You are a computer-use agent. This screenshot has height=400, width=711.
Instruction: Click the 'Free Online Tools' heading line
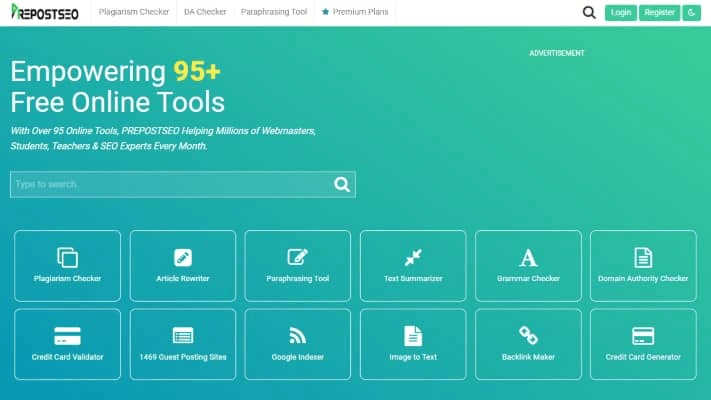coord(117,102)
